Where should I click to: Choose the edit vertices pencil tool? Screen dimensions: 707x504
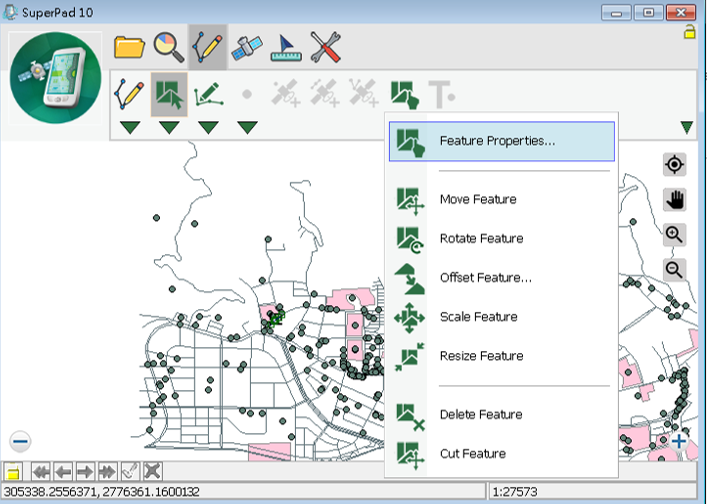click(x=208, y=94)
